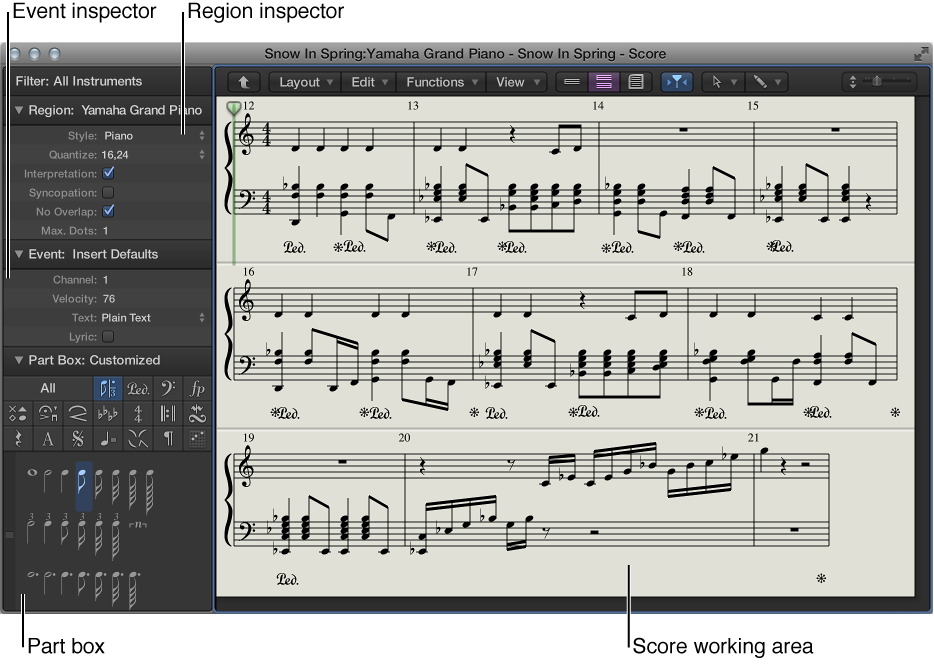The image size is (934, 664).
Task: Click the All button in the Part Box
Action: (46, 388)
